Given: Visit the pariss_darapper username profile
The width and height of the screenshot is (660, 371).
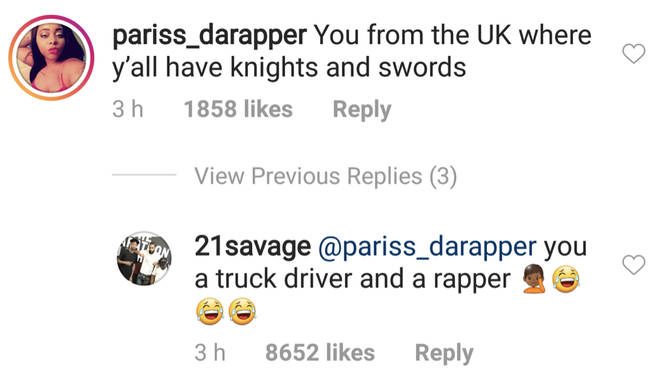Looking at the screenshot, I should coord(209,36).
